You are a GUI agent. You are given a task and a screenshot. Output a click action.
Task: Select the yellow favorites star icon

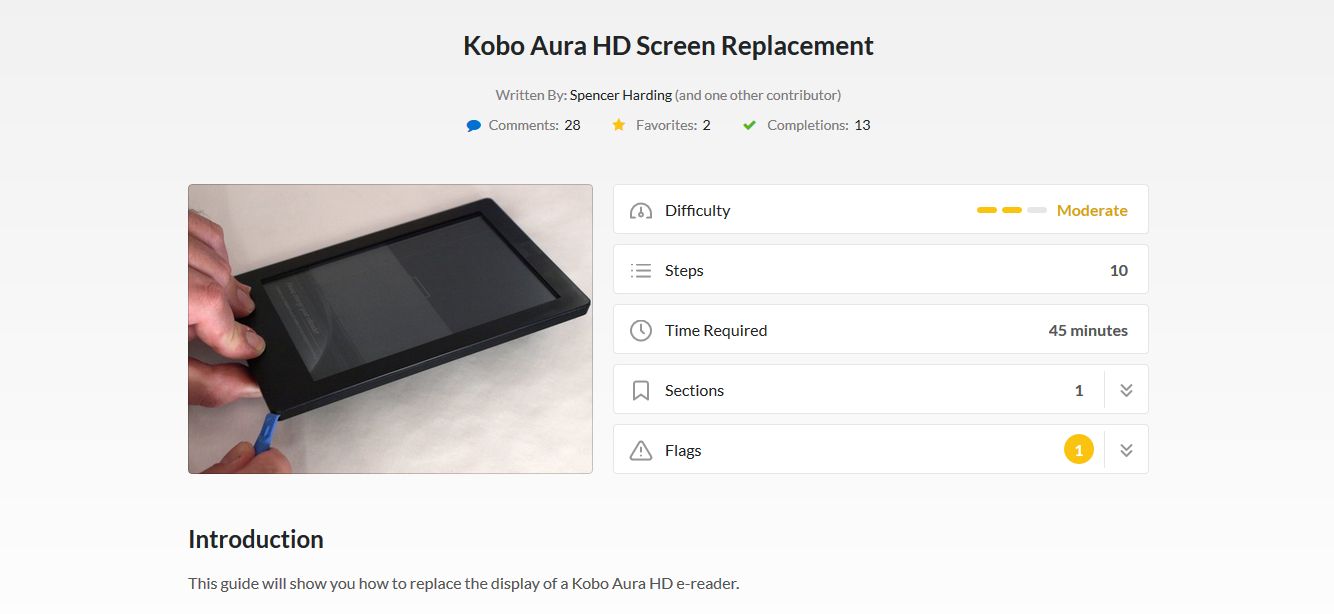(x=618, y=124)
